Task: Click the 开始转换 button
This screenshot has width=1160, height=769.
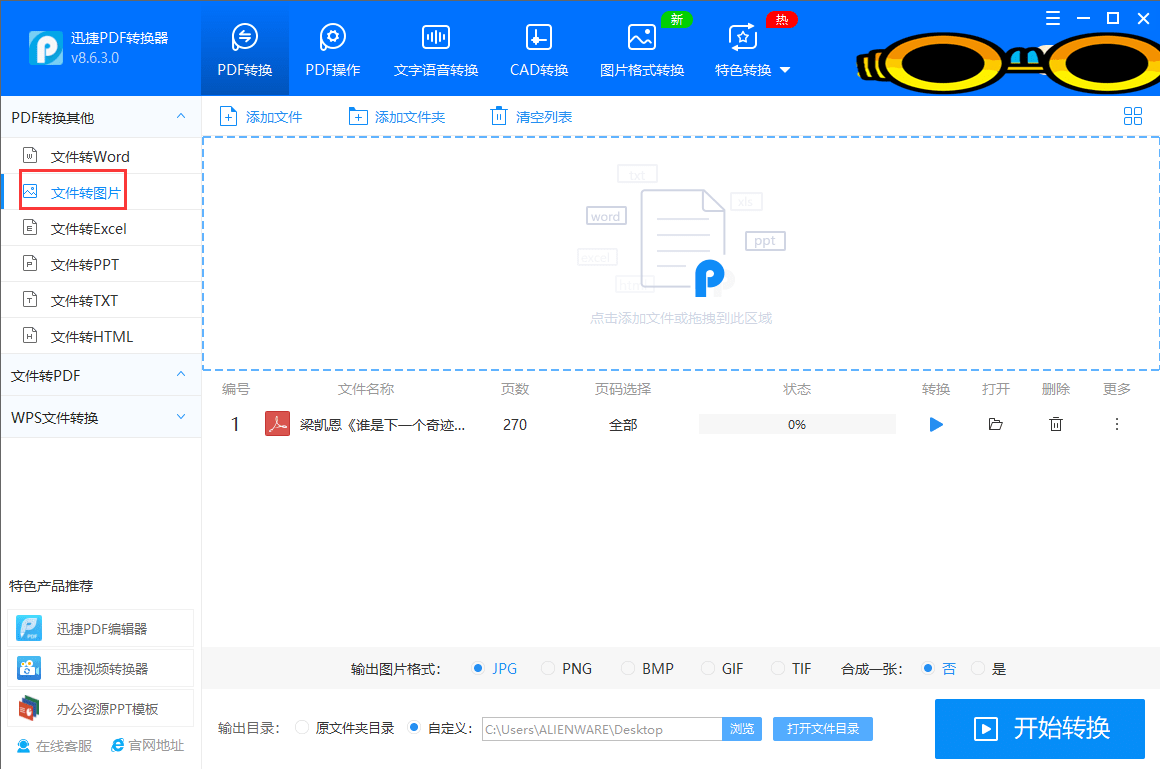Action: [x=1039, y=729]
